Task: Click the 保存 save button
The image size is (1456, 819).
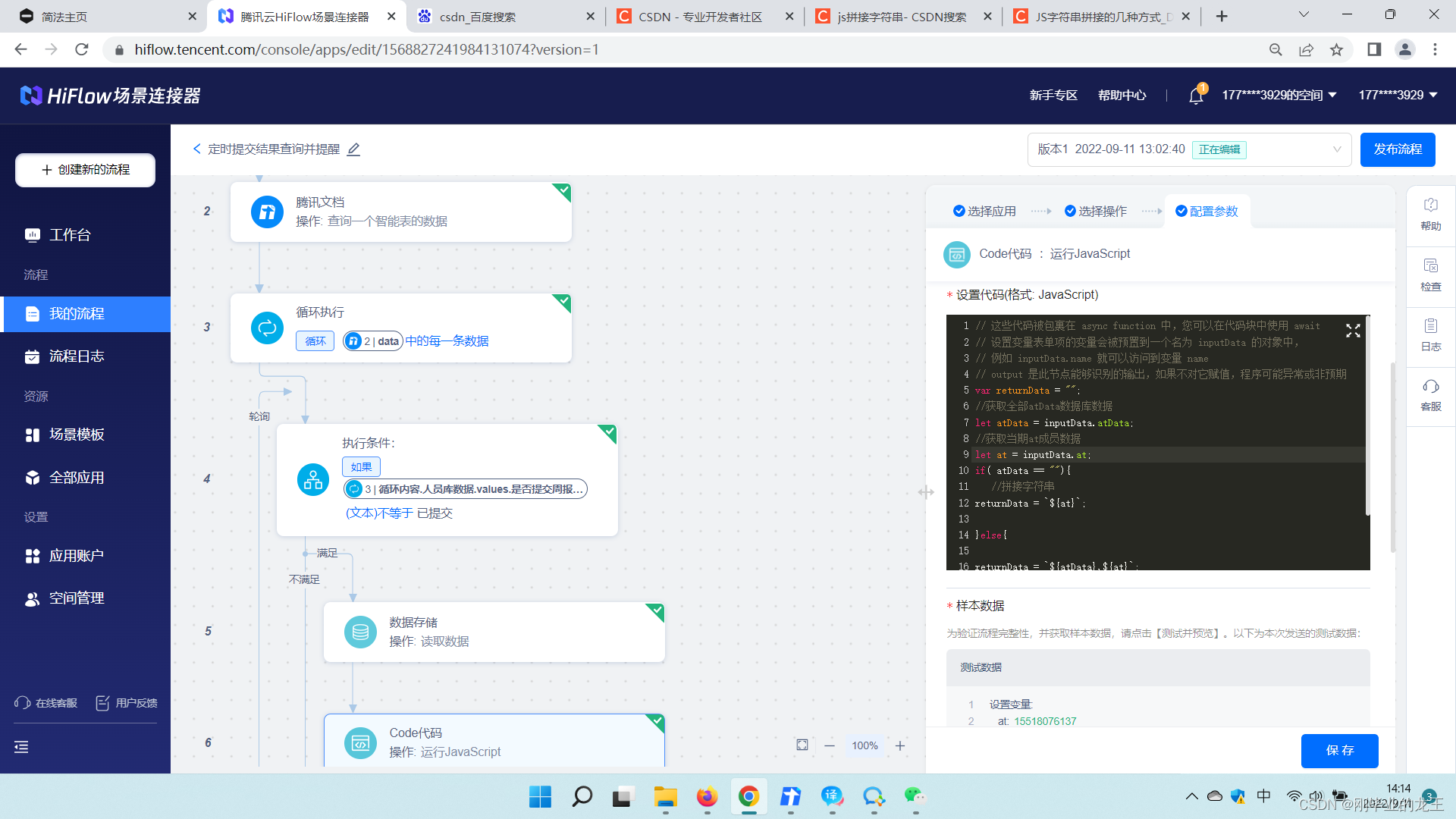Action: [1339, 750]
